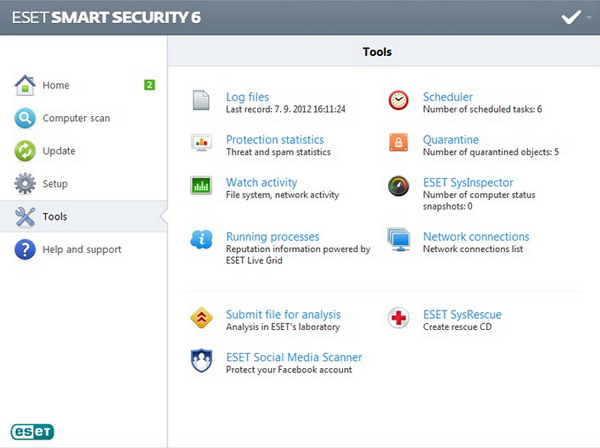Open the Protection statistics link

pyautogui.click(x=275, y=140)
